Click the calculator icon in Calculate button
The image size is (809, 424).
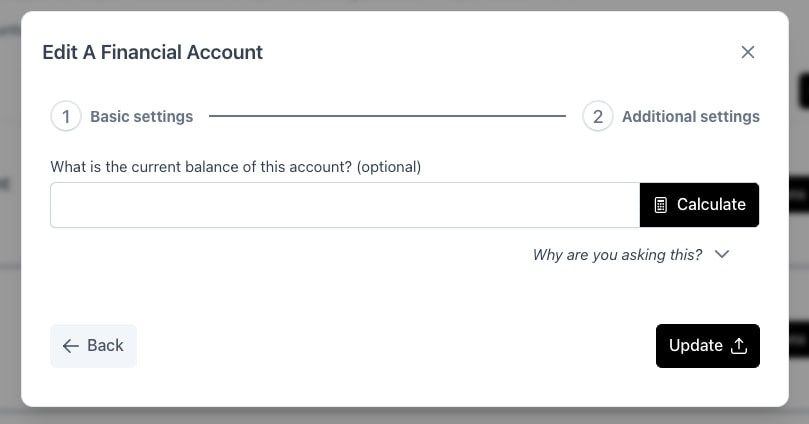click(x=660, y=205)
